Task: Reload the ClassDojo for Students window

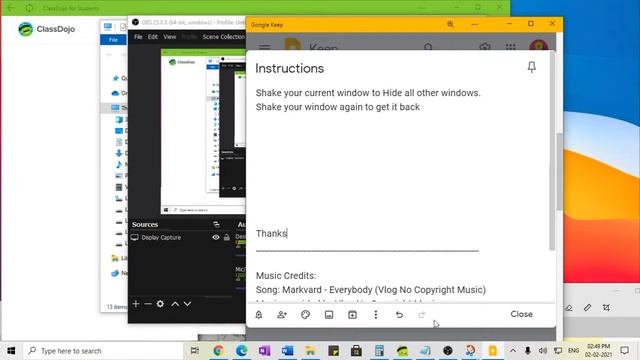Action: coord(29,8)
